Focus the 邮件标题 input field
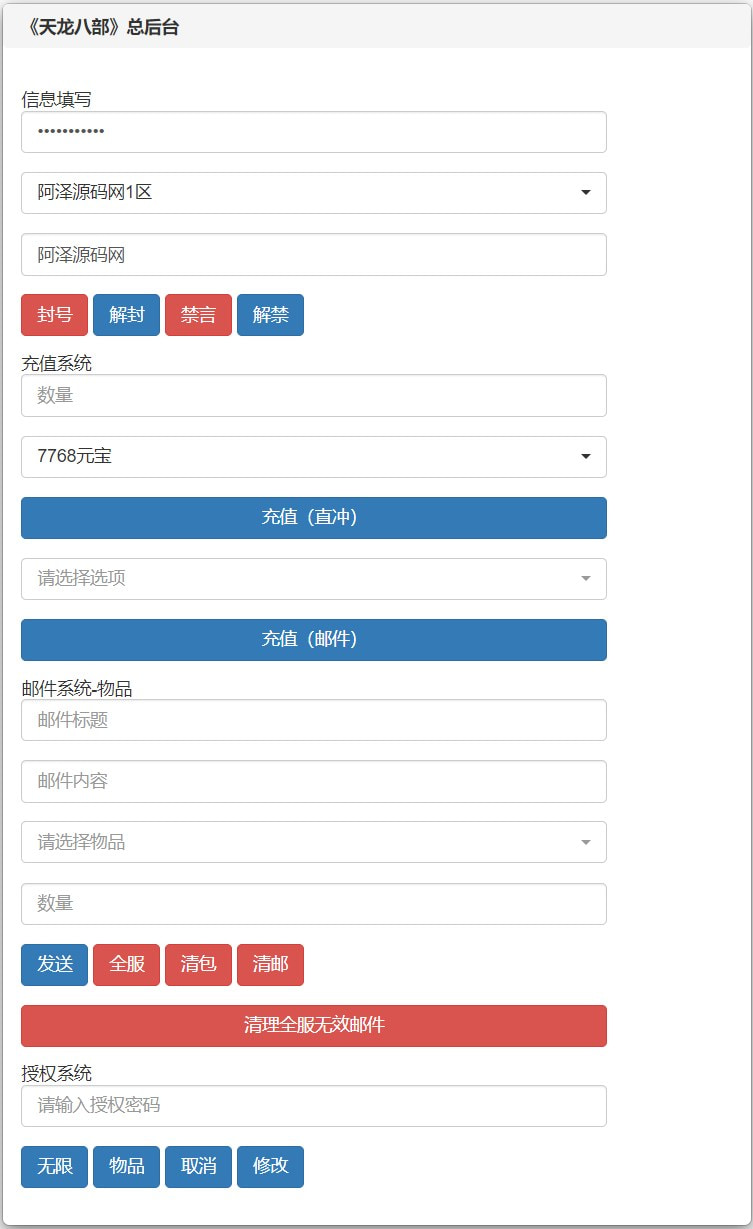Viewport: 753px width, 1229px height. [313, 720]
